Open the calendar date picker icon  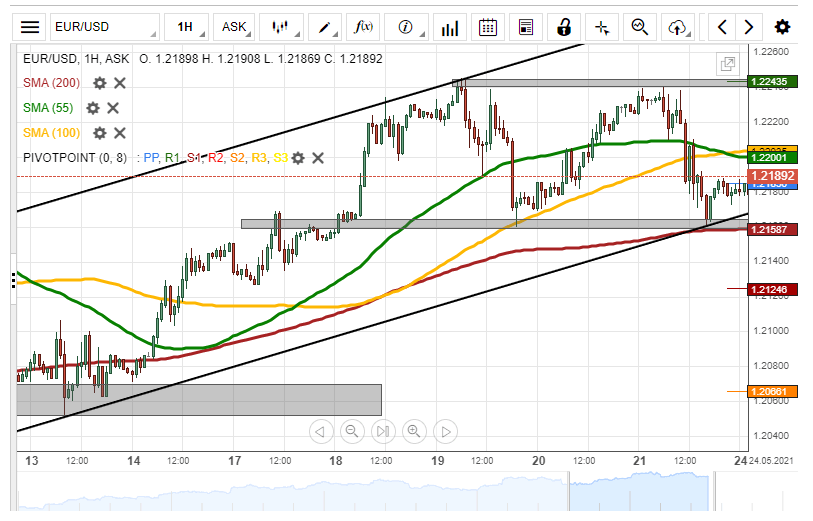[487, 27]
